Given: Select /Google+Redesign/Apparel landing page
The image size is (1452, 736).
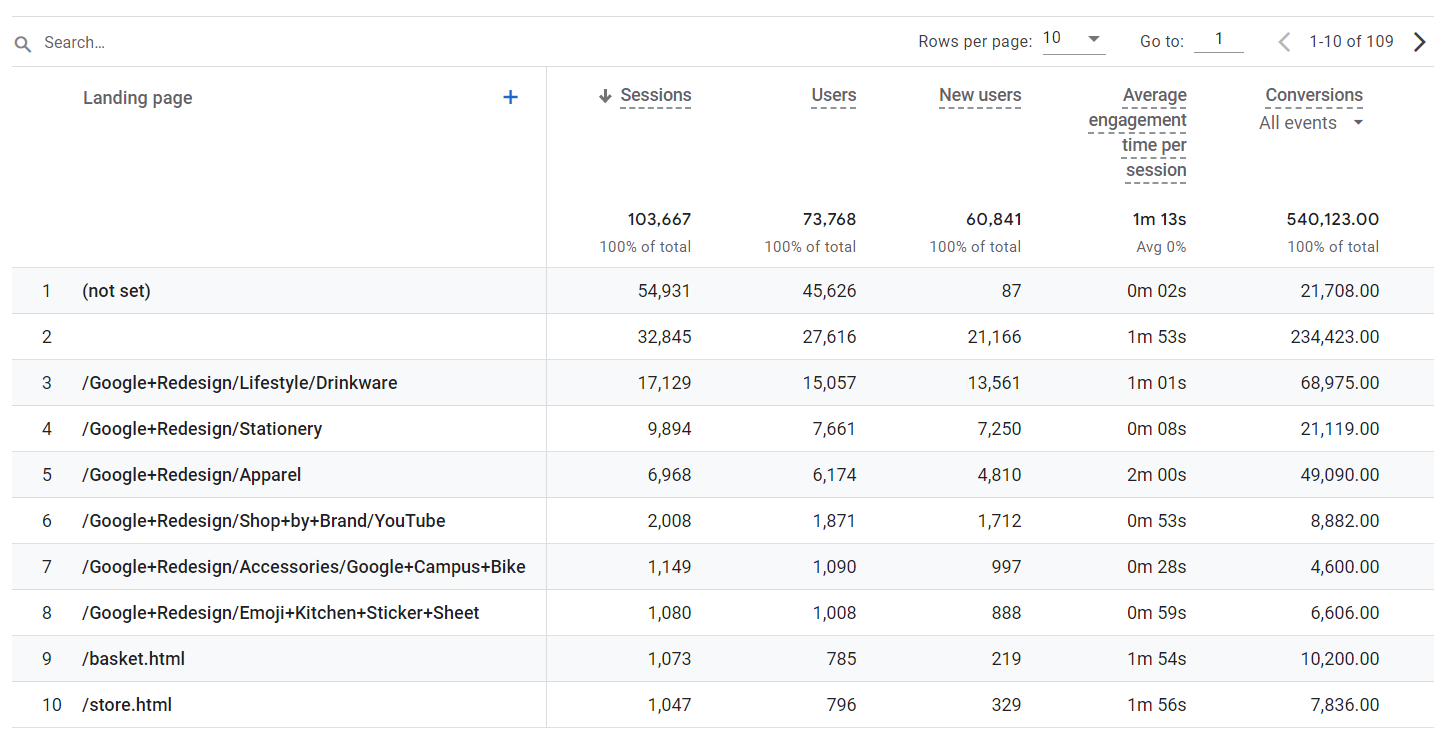Looking at the screenshot, I should click(192, 475).
